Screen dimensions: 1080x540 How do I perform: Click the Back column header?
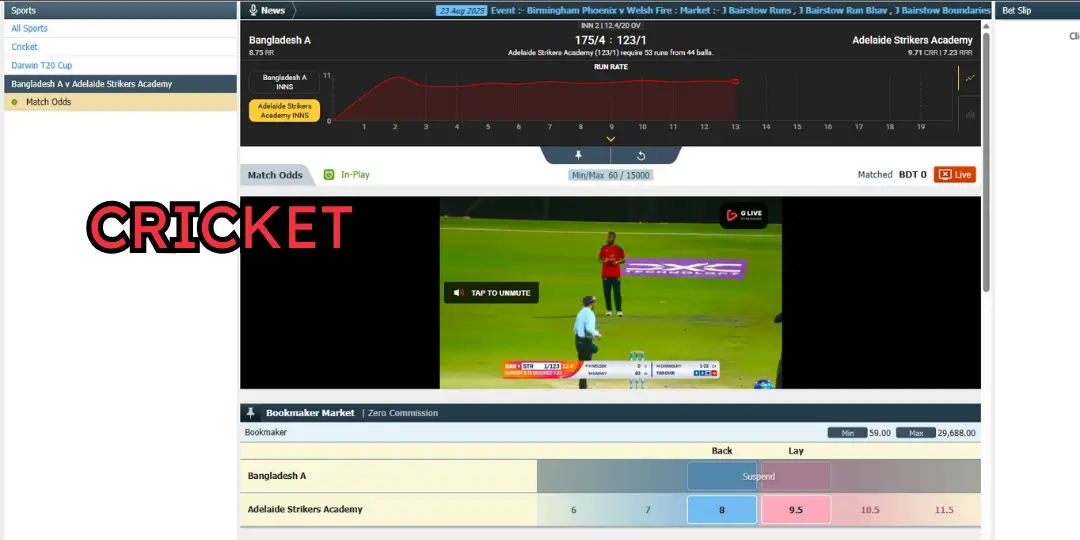pyautogui.click(x=722, y=451)
